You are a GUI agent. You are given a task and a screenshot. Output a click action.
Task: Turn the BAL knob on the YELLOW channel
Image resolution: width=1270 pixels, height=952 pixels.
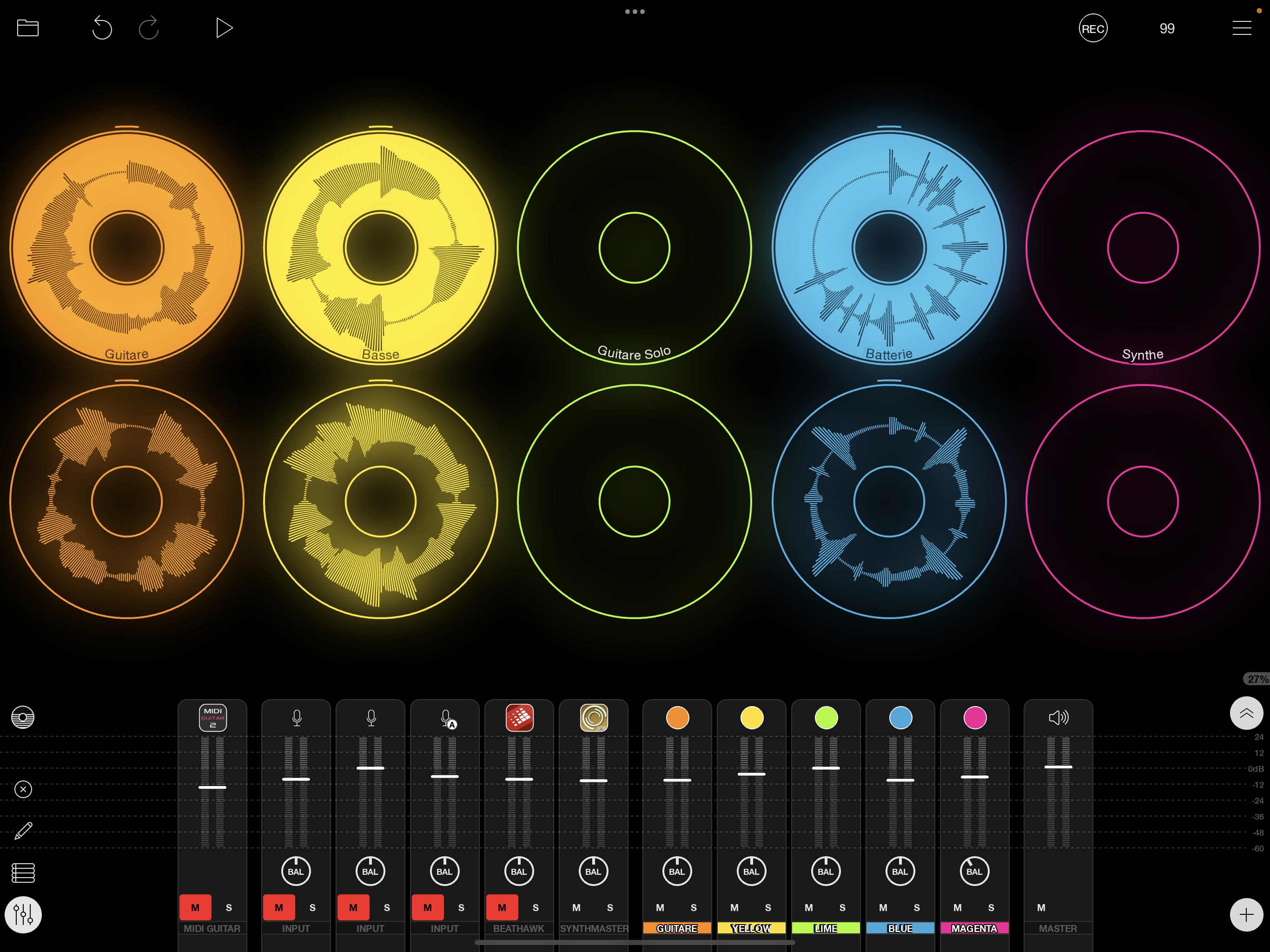[x=751, y=871]
